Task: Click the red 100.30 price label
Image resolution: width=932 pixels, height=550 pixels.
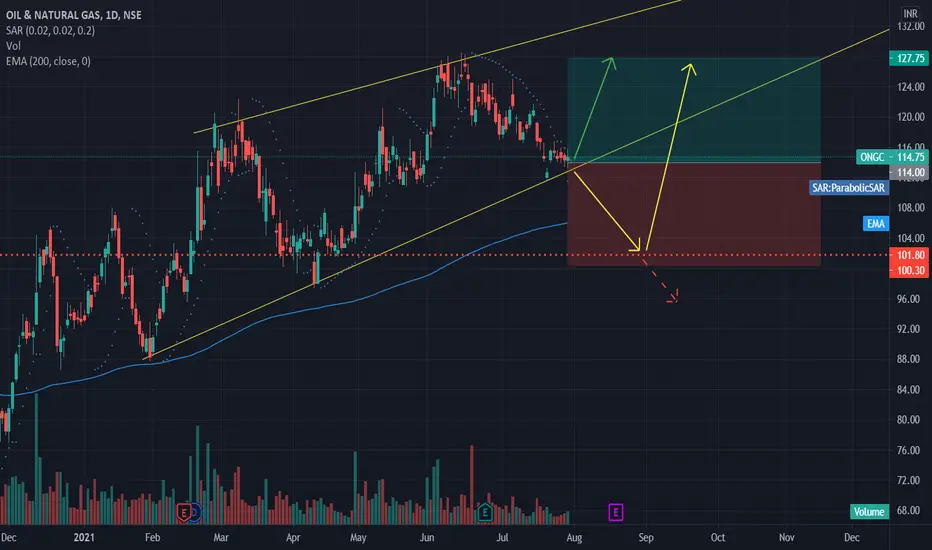Action: 909,271
